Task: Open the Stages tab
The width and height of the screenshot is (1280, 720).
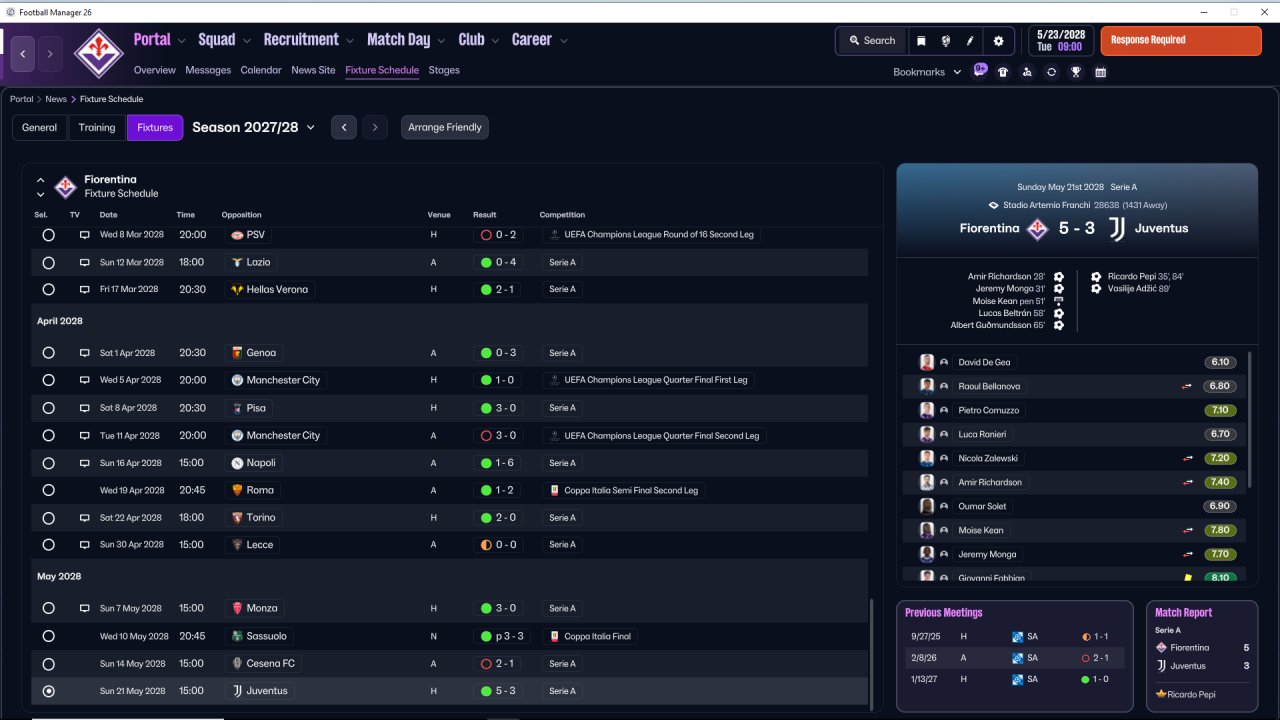Action: [x=444, y=70]
